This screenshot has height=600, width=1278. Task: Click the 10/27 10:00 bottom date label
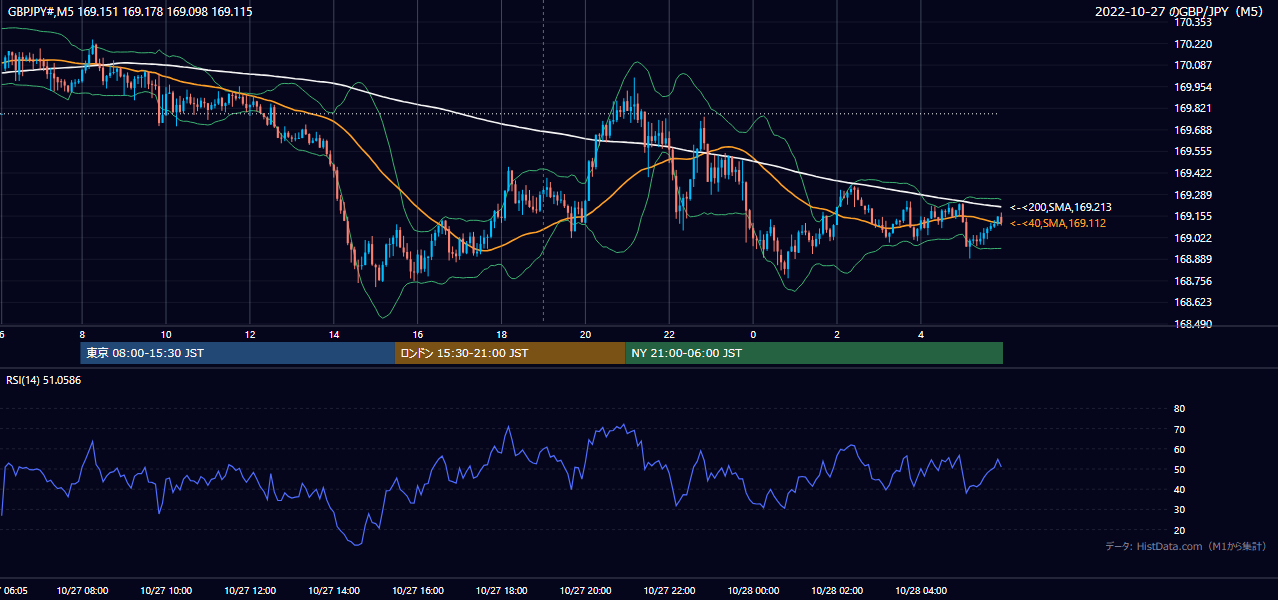coord(167,590)
